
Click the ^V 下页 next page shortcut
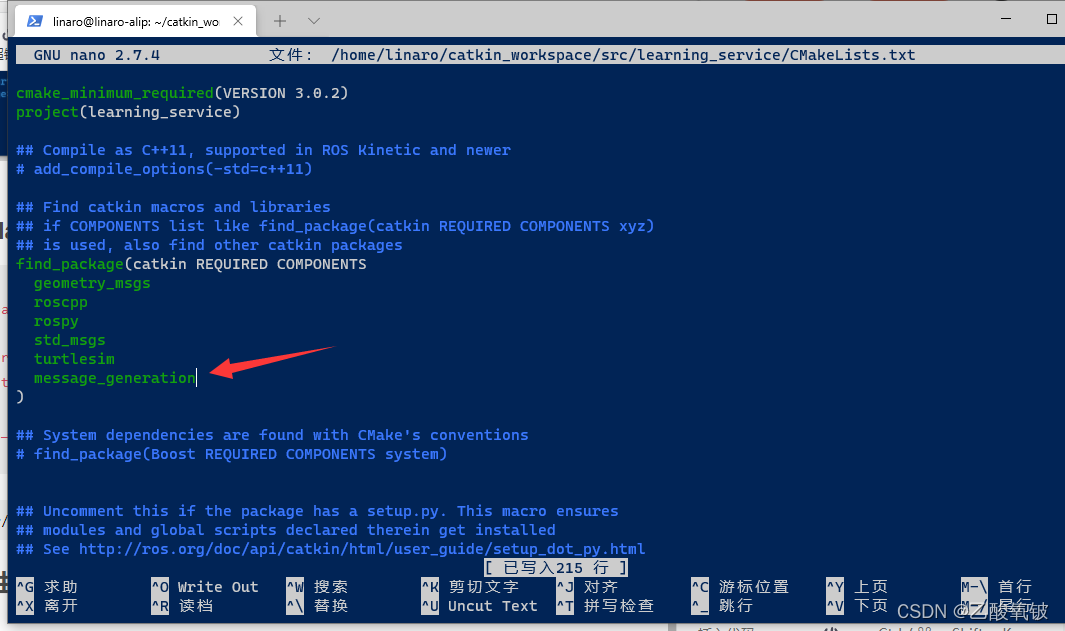tap(857, 605)
